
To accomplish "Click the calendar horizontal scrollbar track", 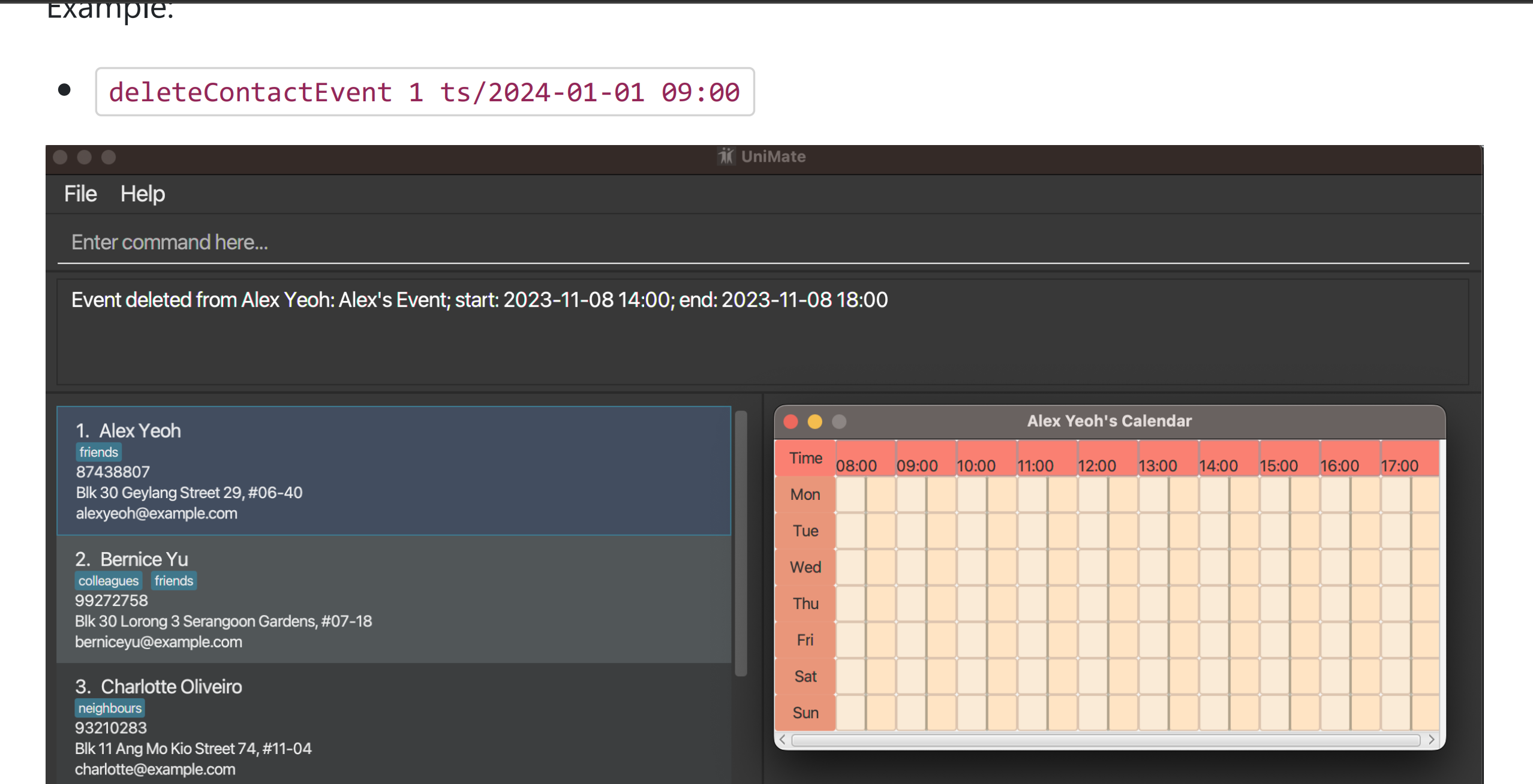I will click(1105, 740).
